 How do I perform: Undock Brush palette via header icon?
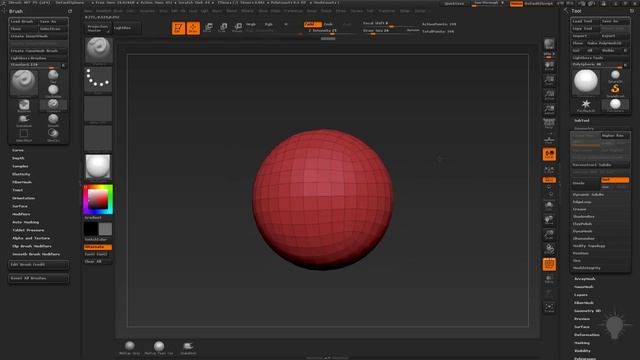click(x=70, y=11)
